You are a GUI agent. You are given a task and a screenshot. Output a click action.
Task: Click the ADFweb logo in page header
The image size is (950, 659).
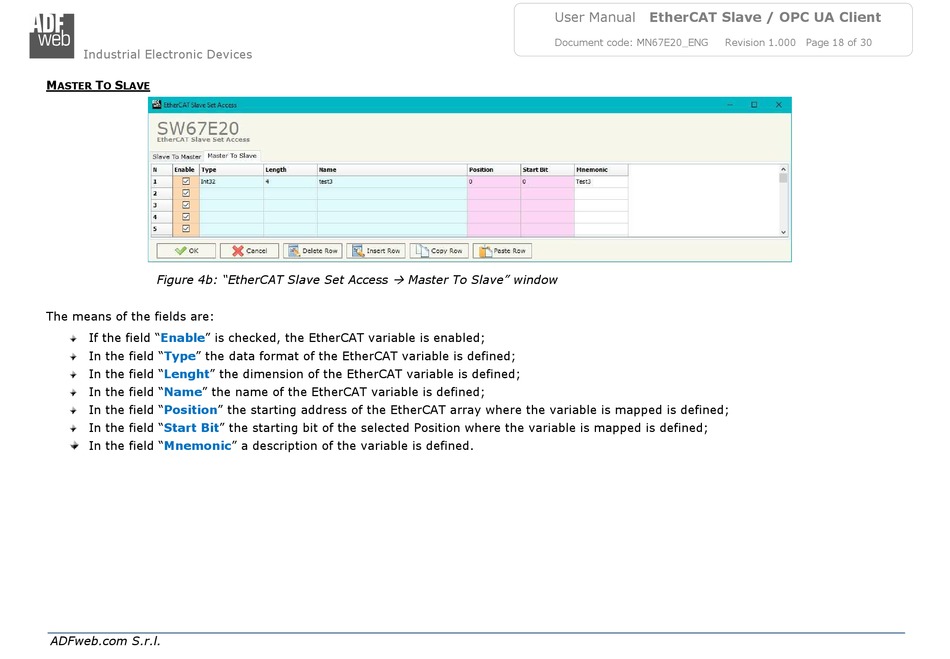50,35
